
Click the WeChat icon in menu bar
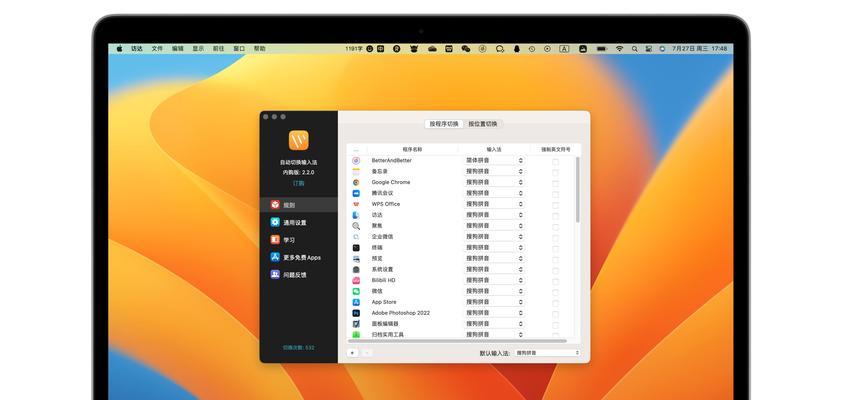tap(466, 48)
